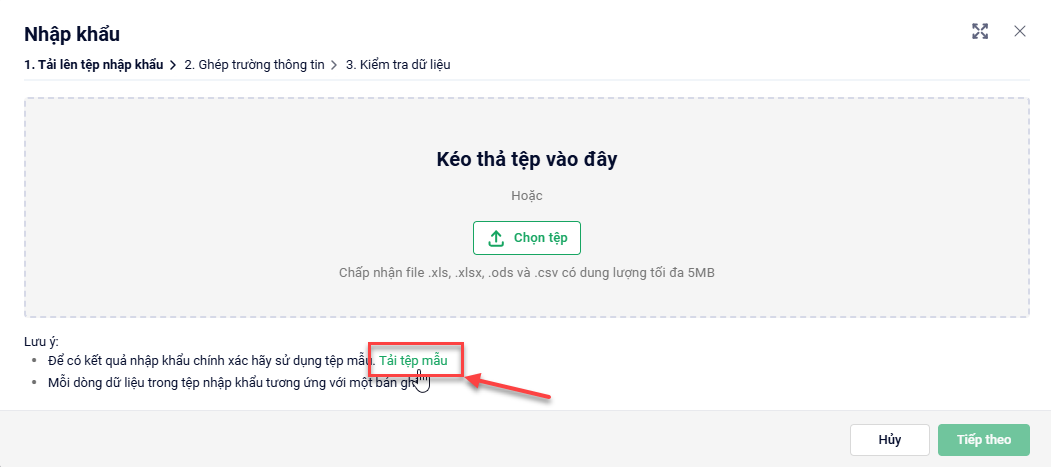This screenshot has width=1051, height=467.
Task: Download template via 'Tải tệp mẫu' link
Action: 413,360
